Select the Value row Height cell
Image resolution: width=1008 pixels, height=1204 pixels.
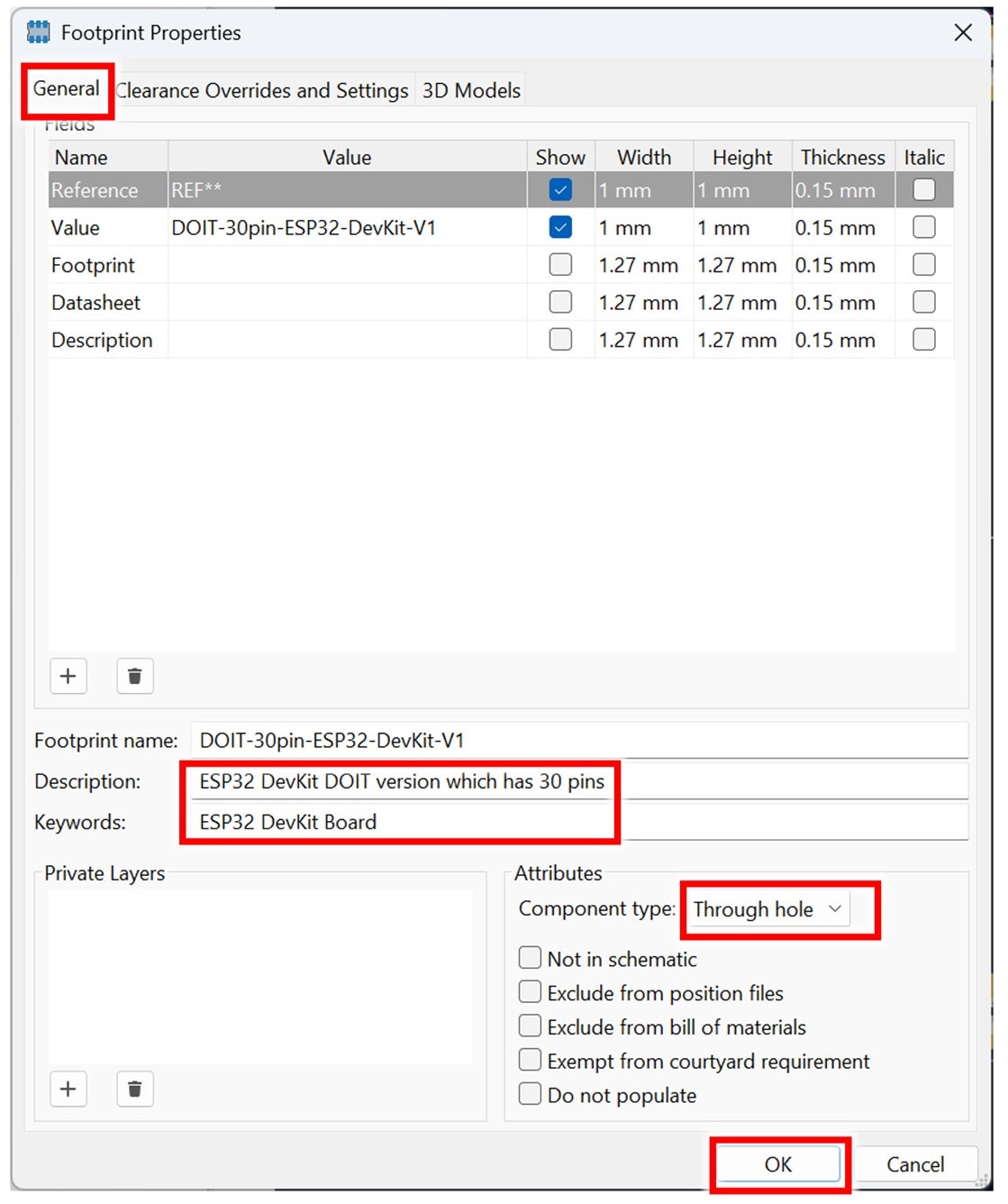(x=742, y=228)
